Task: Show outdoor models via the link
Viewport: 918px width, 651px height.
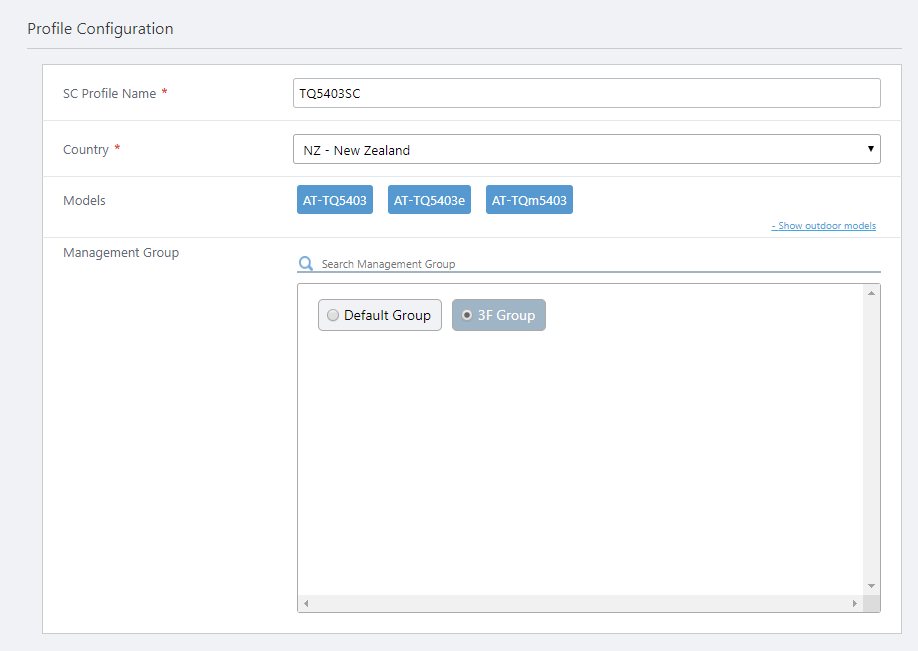Action: (823, 226)
